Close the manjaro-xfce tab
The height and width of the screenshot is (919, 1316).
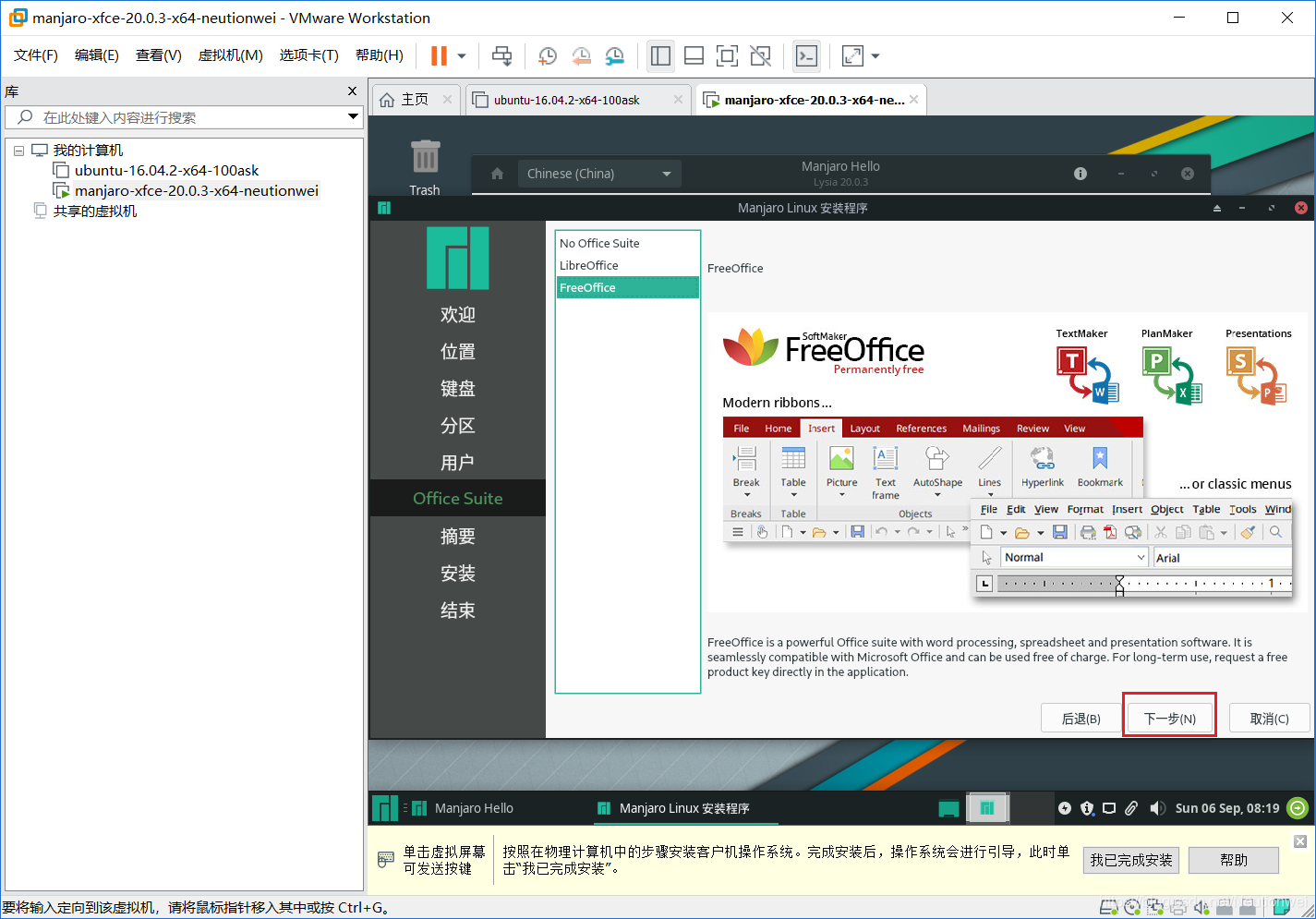(x=913, y=100)
